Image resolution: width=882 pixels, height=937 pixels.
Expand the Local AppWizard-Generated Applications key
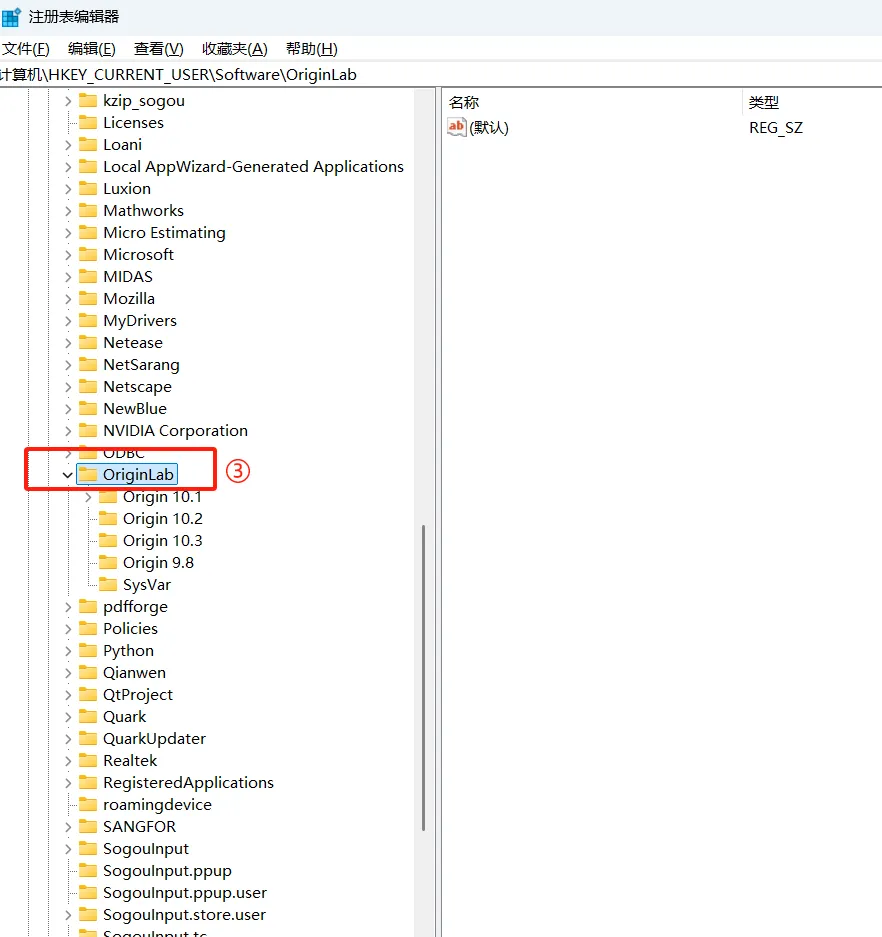(x=68, y=167)
